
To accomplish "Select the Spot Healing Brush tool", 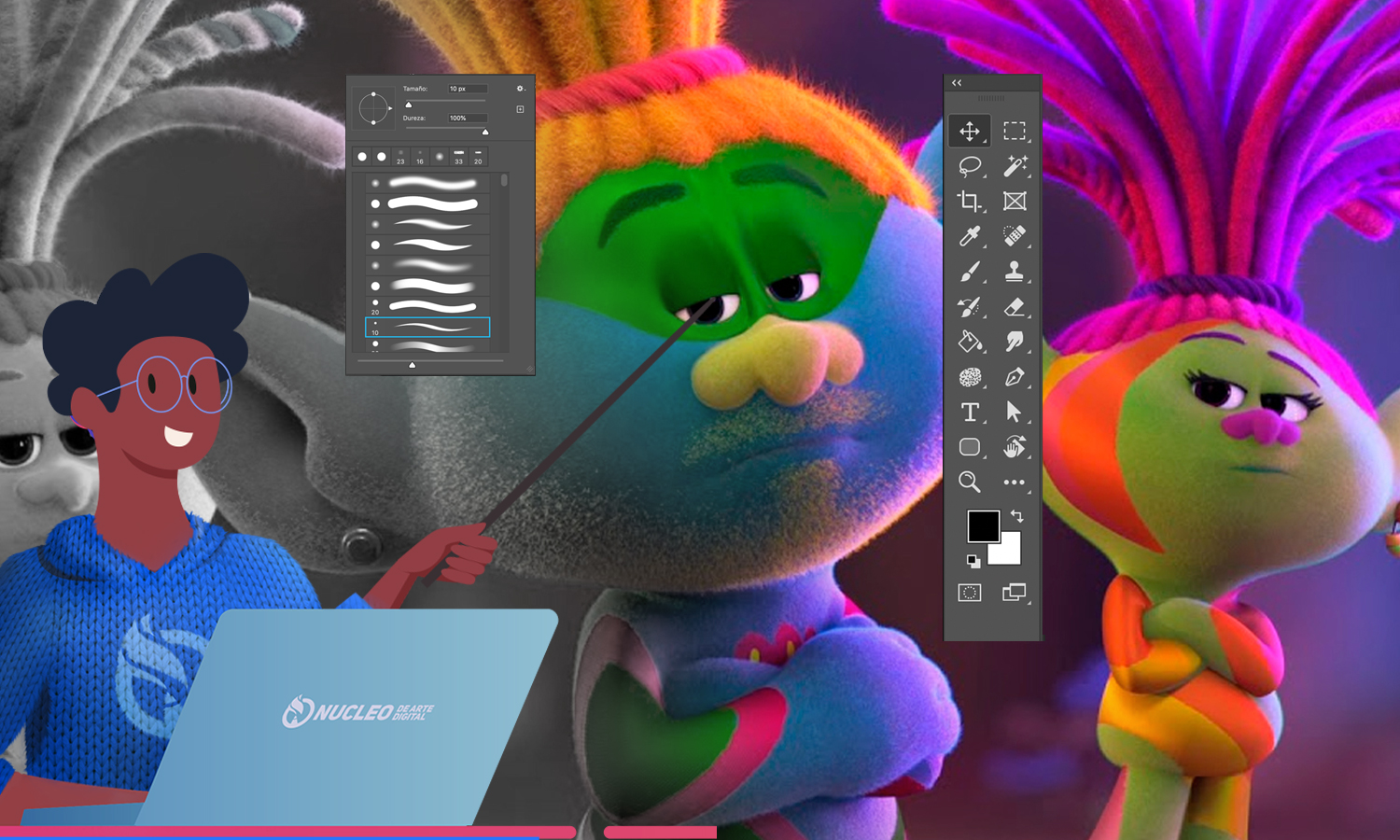I will (x=1015, y=236).
